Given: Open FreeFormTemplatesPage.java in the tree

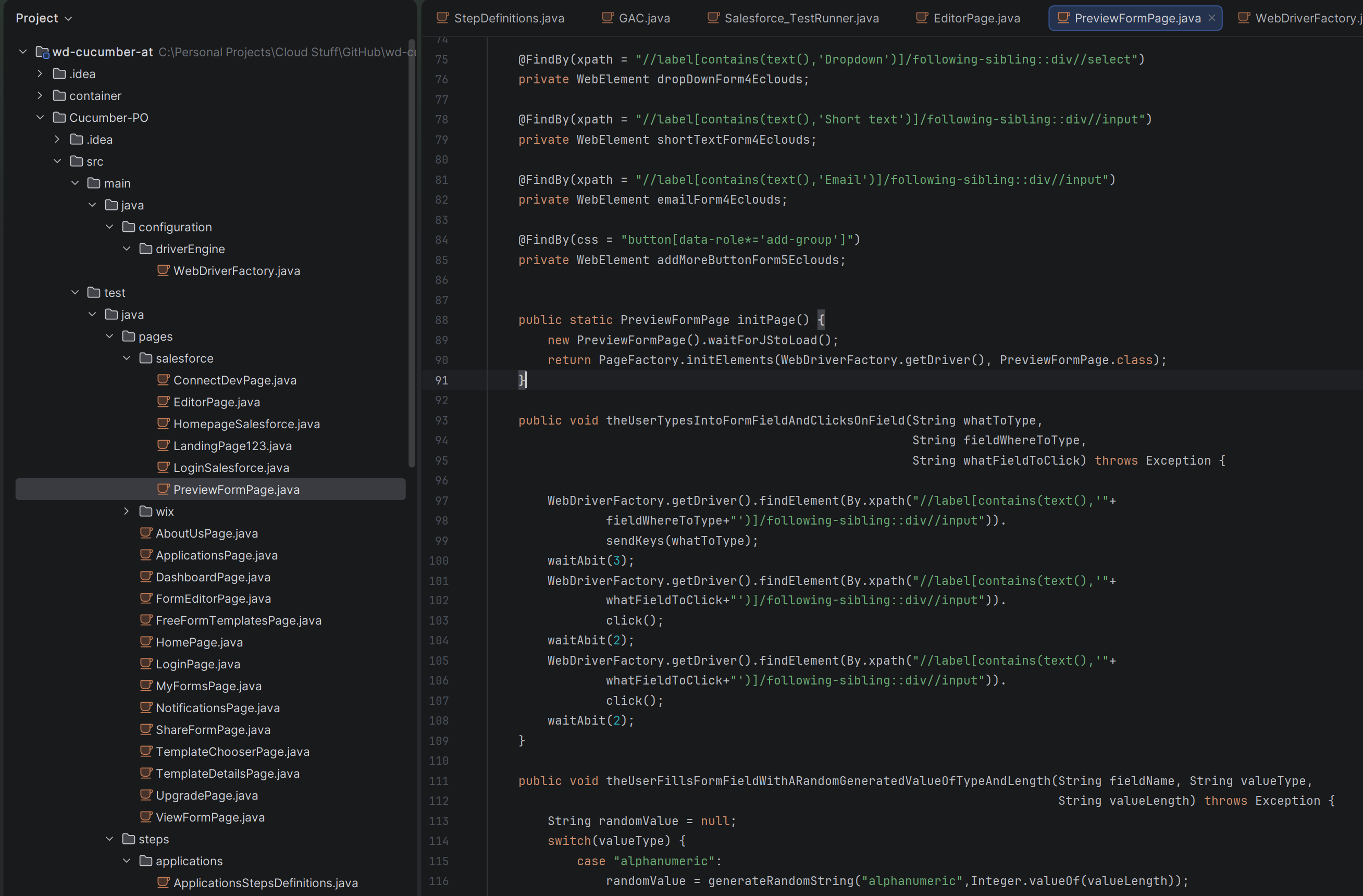Looking at the screenshot, I should tap(238, 620).
